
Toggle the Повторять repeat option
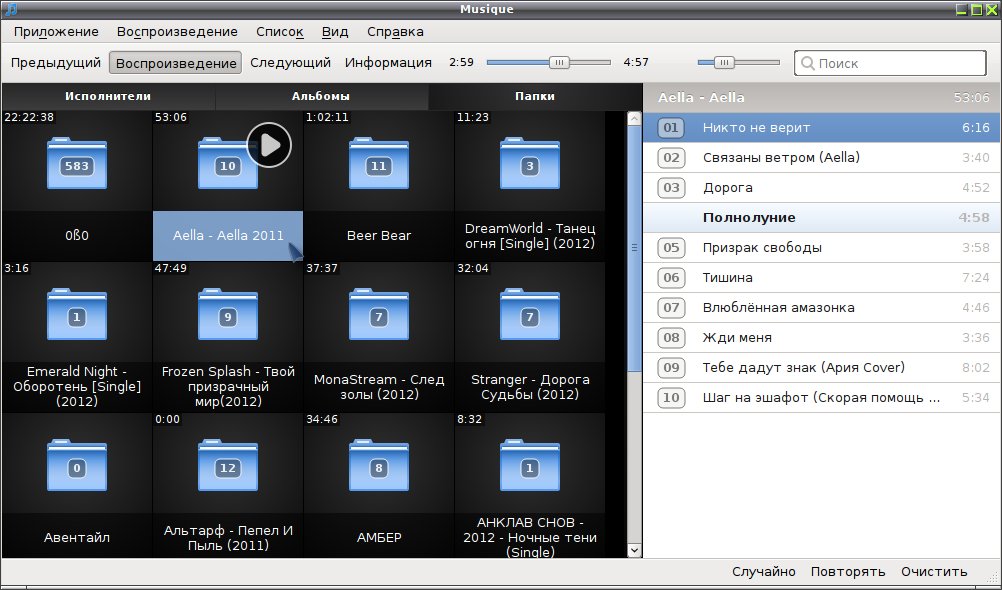pyautogui.click(x=848, y=571)
